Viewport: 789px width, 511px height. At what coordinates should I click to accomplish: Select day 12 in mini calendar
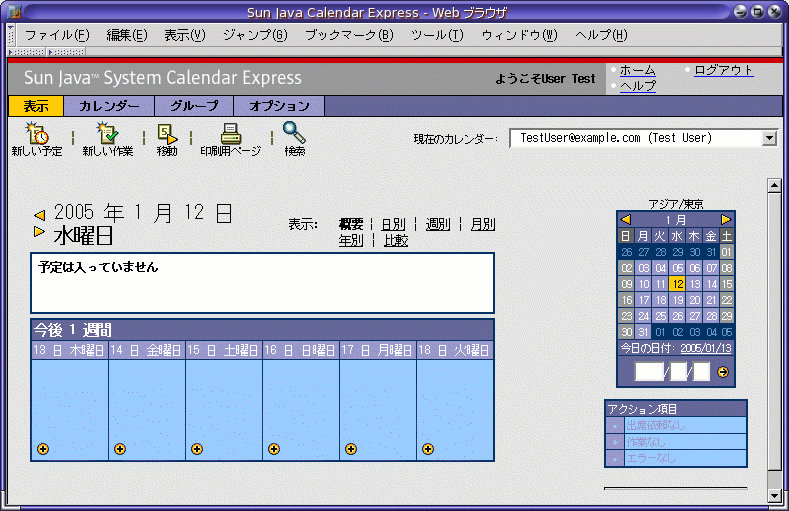tap(678, 284)
